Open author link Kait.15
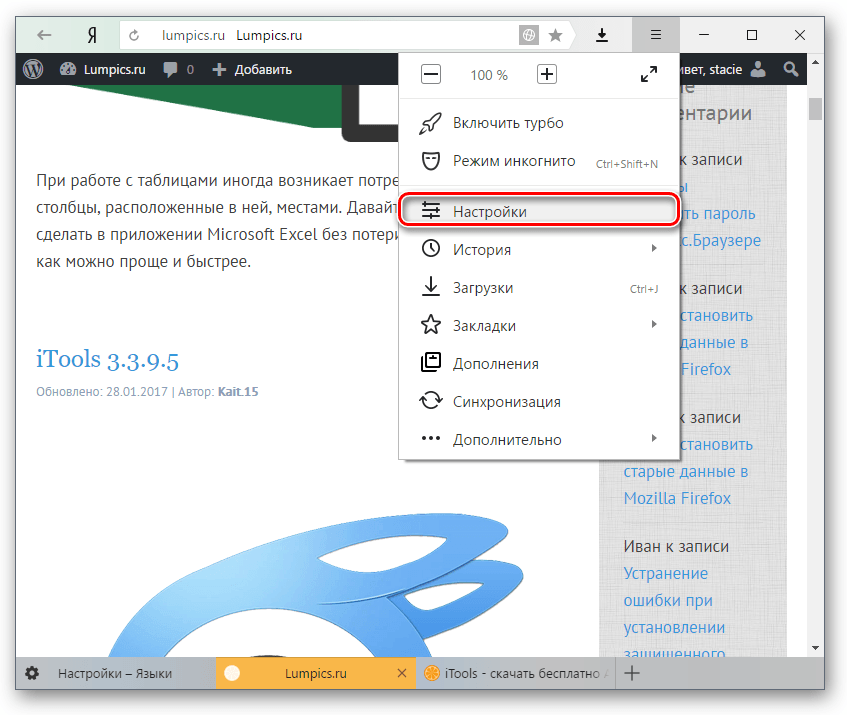The height and width of the screenshot is (715, 847). tap(238, 392)
